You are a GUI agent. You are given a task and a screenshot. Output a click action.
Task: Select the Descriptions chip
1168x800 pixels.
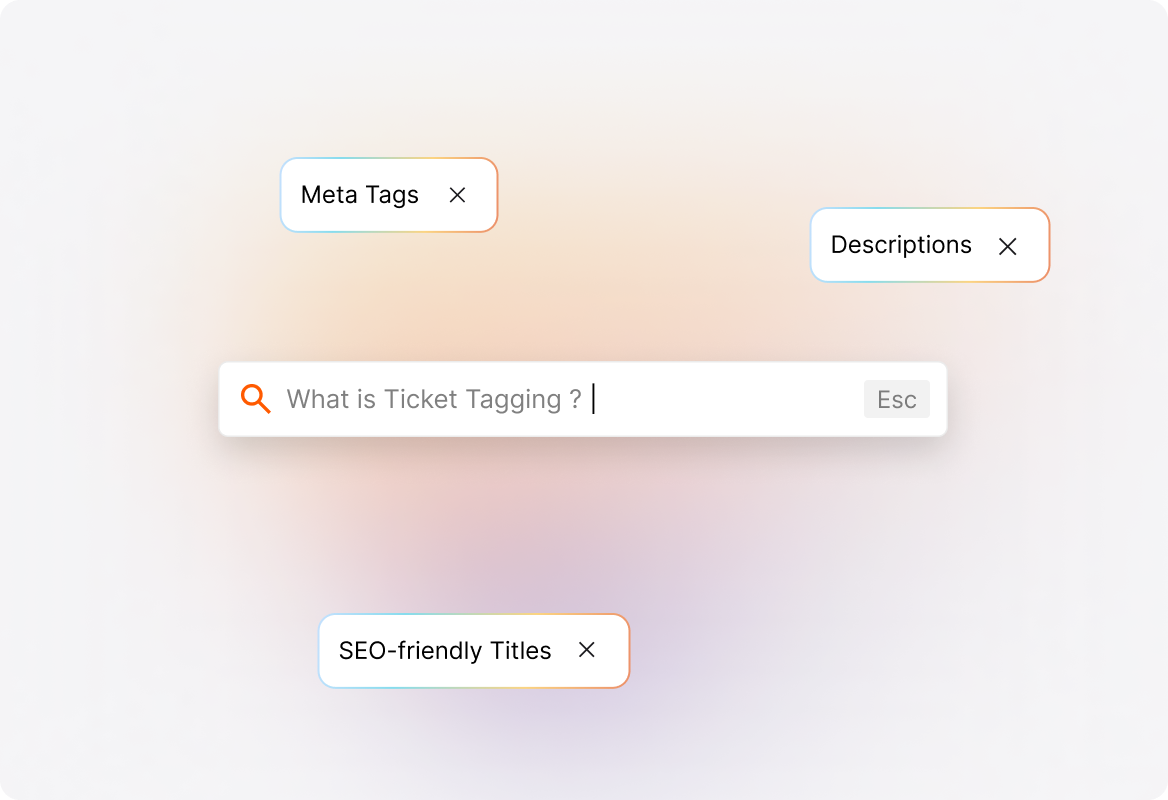[x=929, y=245]
